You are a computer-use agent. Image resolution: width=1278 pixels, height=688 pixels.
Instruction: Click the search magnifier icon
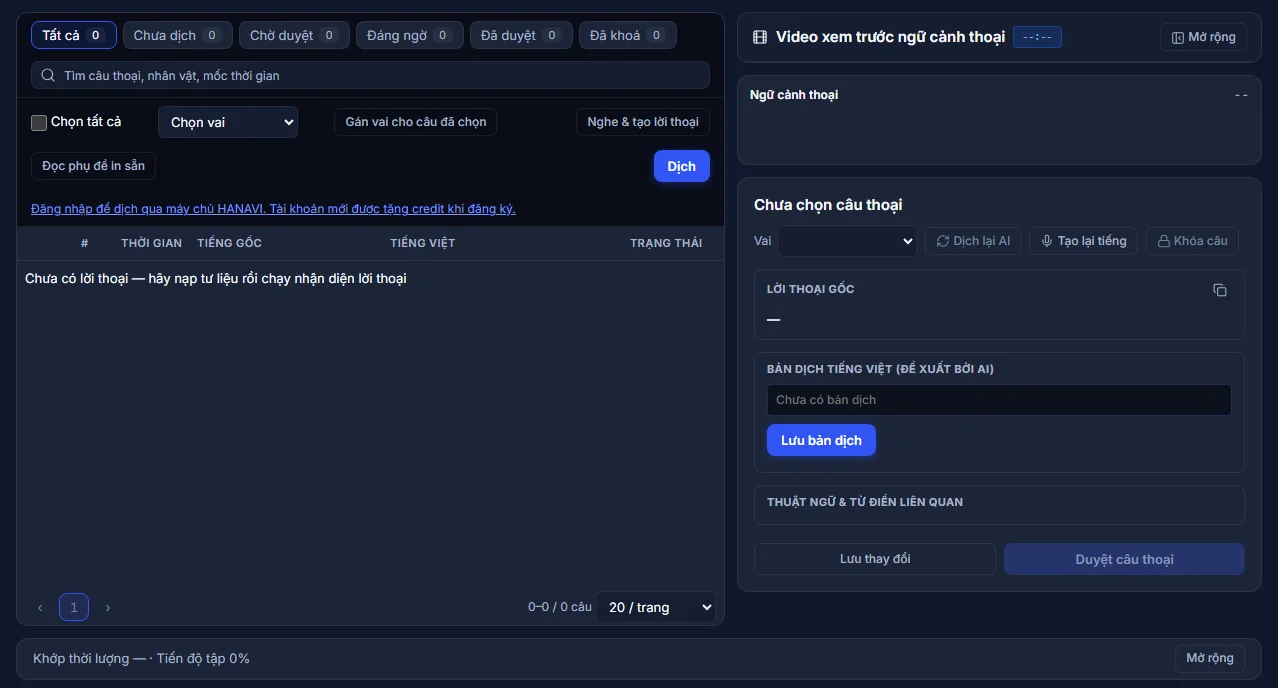point(48,75)
